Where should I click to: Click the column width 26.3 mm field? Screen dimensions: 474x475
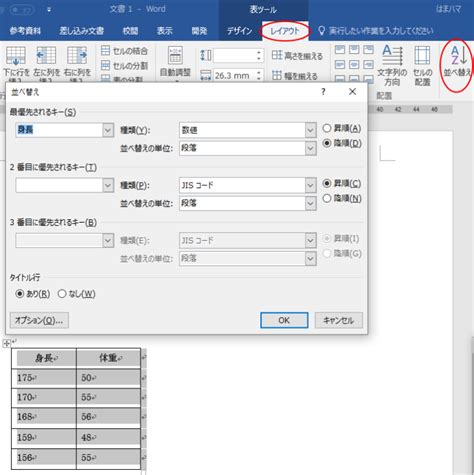(x=234, y=76)
